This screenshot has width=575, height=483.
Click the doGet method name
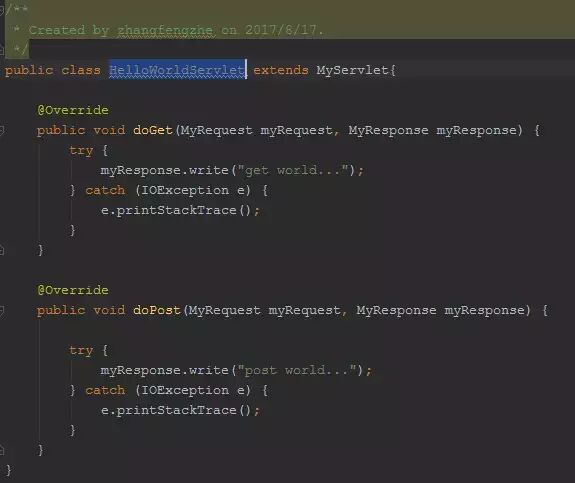[153, 130]
